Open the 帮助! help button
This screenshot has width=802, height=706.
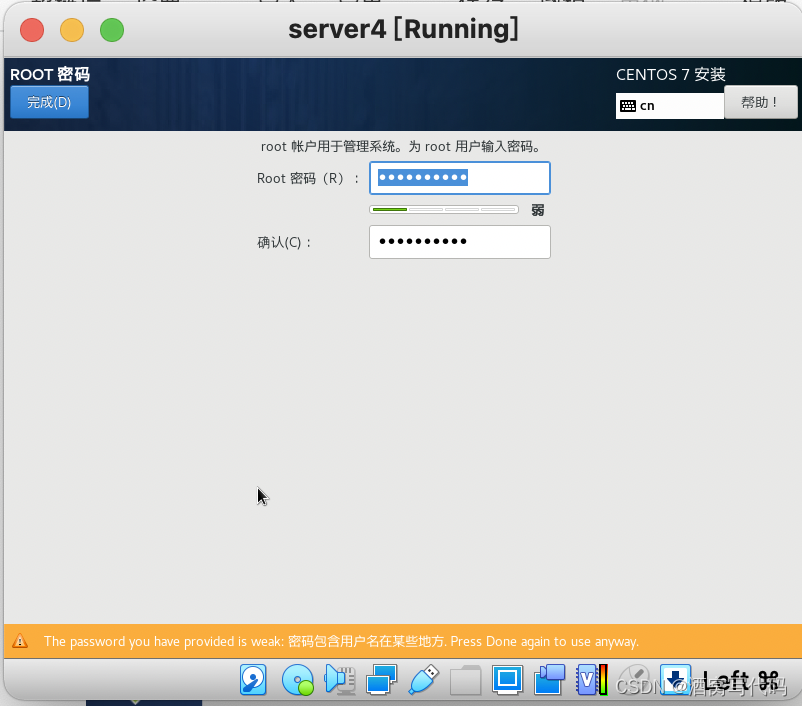tap(760, 102)
